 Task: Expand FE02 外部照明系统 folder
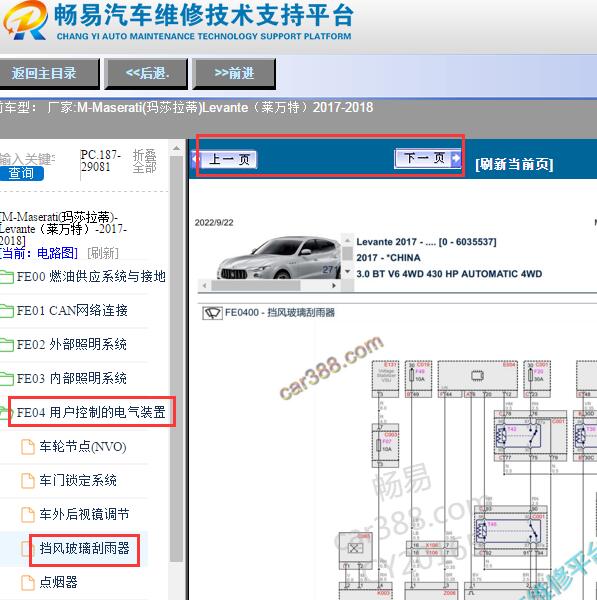(x=72, y=344)
